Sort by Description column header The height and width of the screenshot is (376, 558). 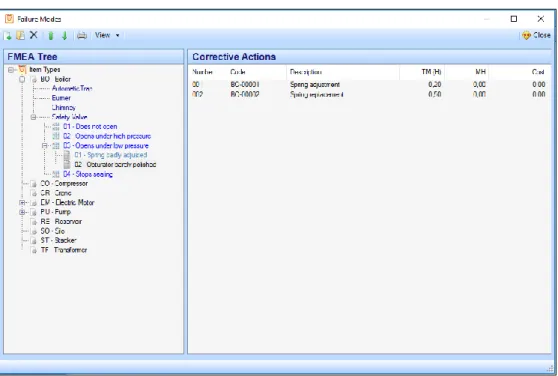306,72
